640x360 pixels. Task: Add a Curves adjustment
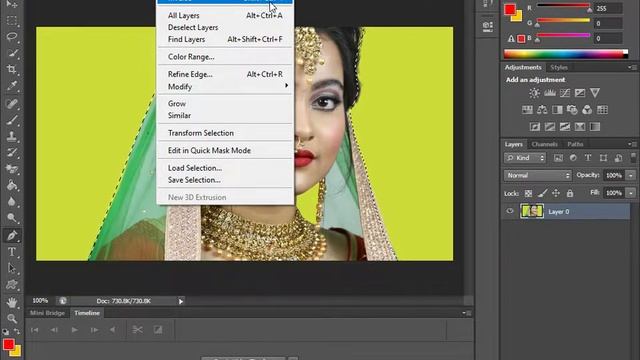(565, 93)
